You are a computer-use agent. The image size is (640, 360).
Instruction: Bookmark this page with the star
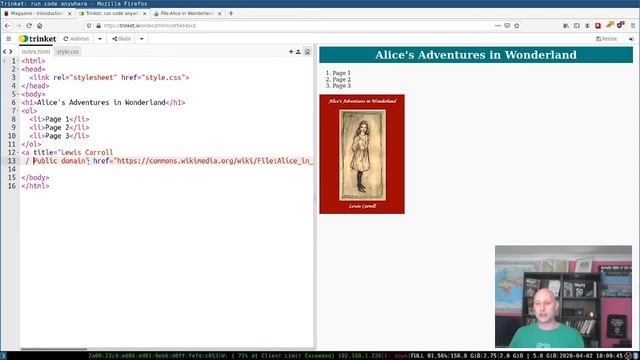(x=517, y=25)
